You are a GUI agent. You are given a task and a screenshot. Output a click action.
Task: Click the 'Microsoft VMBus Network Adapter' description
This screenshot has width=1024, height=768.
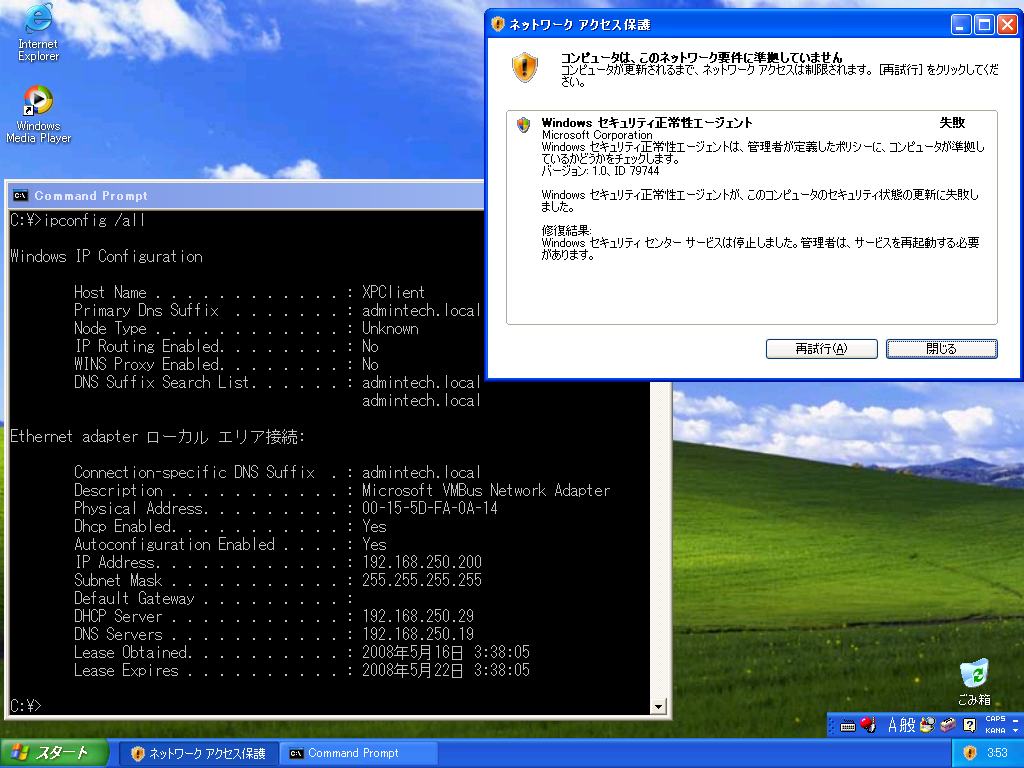pyautogui.click(x=486, y=490)
